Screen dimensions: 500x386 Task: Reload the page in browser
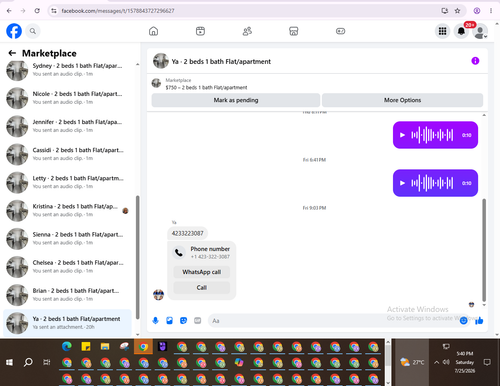(37, 11)
